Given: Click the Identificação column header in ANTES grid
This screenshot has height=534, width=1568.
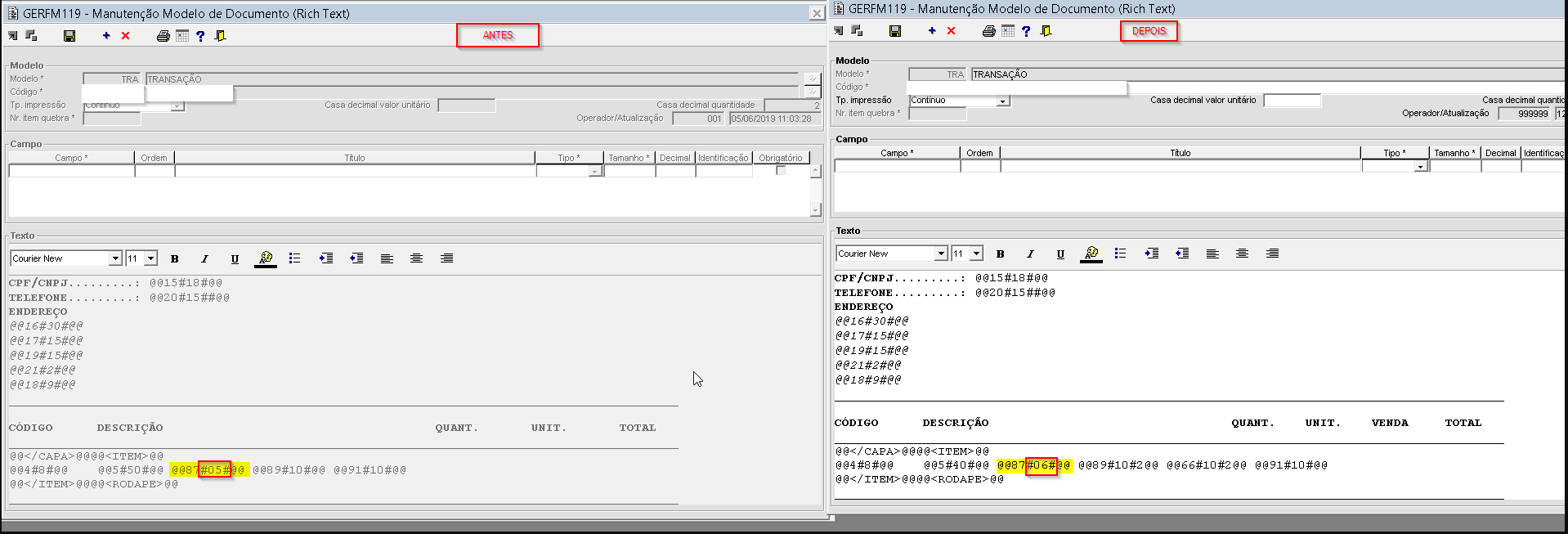Looking at the screenshot, I should [724, 158].
